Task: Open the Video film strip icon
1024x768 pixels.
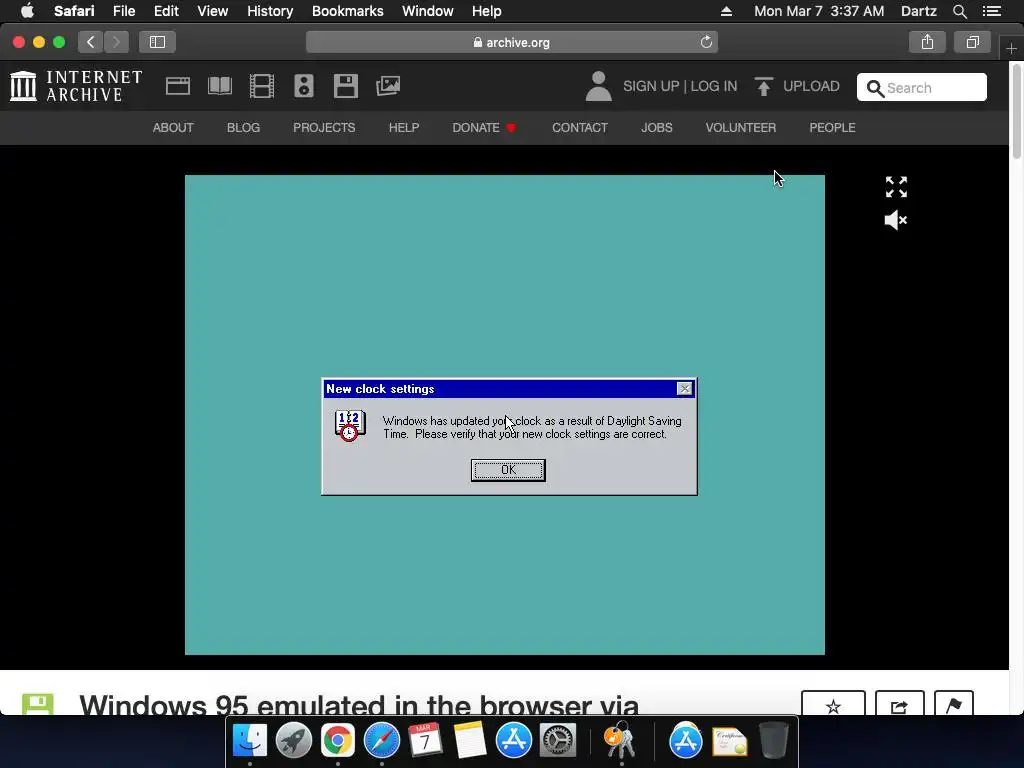Action: click(262, 86)
